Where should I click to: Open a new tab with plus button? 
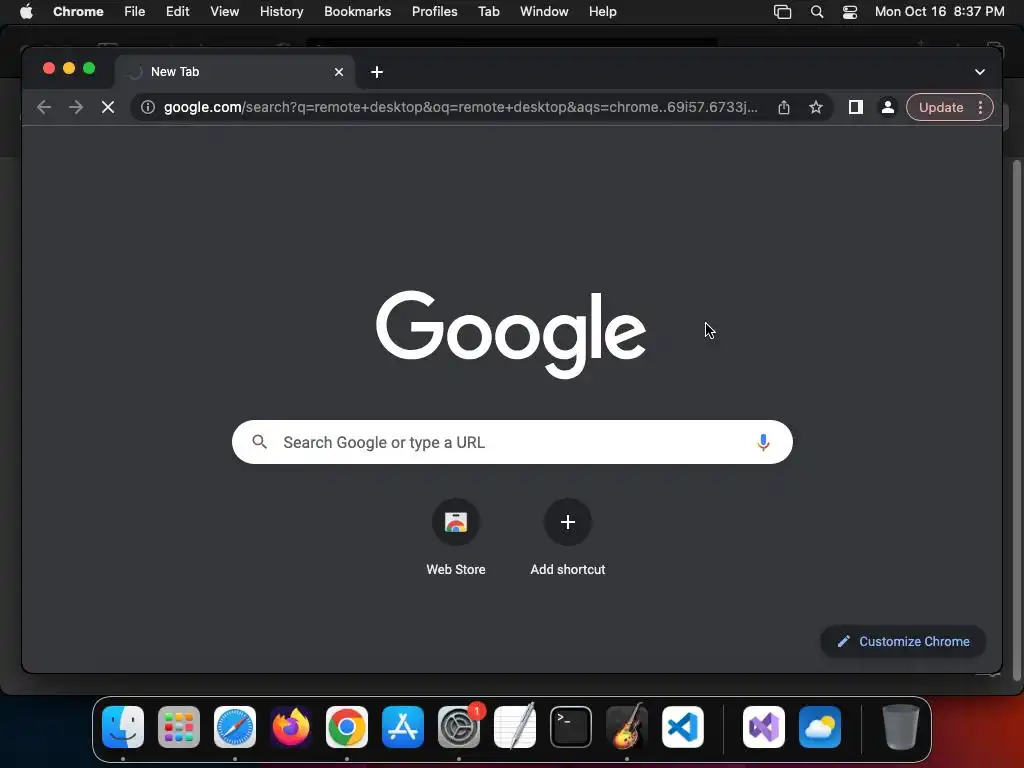(x=377, y=72)
